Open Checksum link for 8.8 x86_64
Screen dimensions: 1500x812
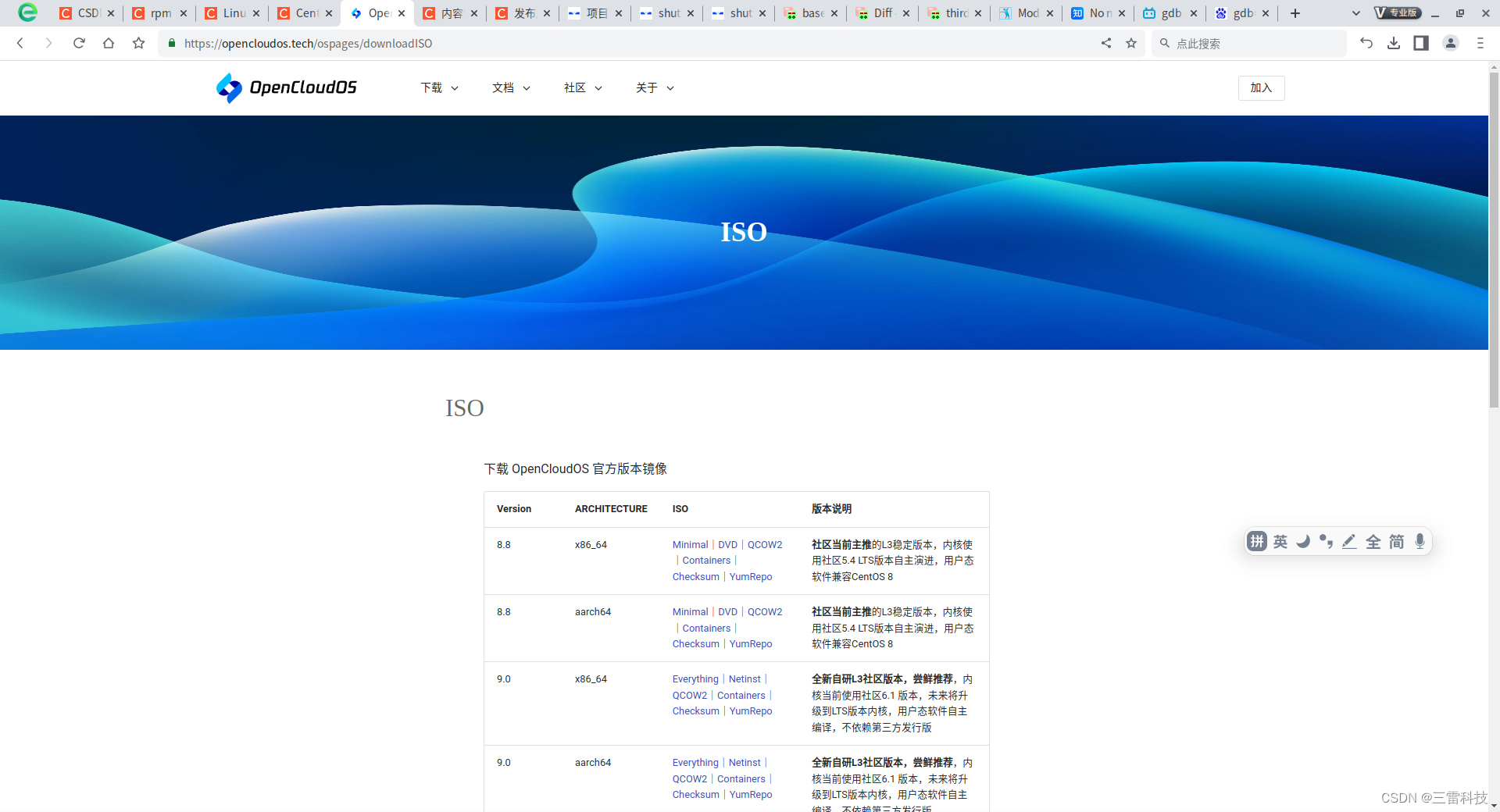pyautogui.click(x=695, y=577)
